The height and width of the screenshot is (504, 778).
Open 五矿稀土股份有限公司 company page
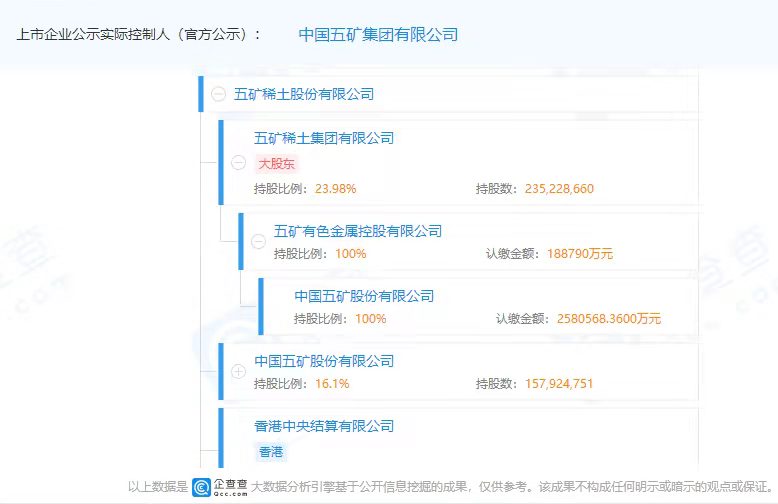[304, 94]
